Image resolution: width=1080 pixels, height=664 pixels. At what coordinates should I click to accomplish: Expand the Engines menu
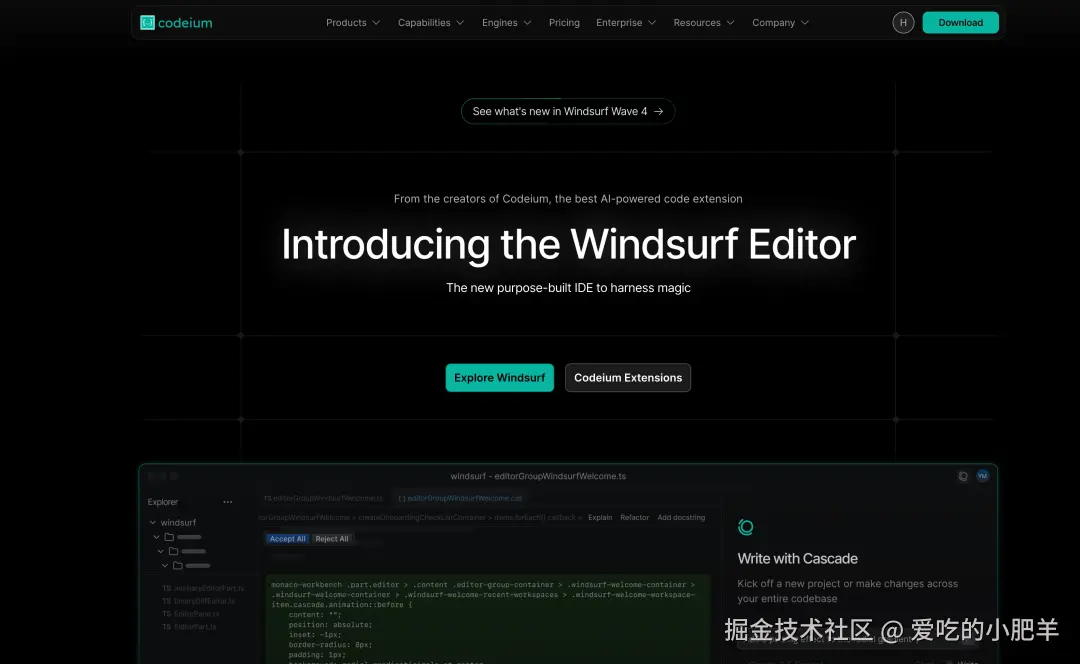pyautogui.click(x=506, y=23)
